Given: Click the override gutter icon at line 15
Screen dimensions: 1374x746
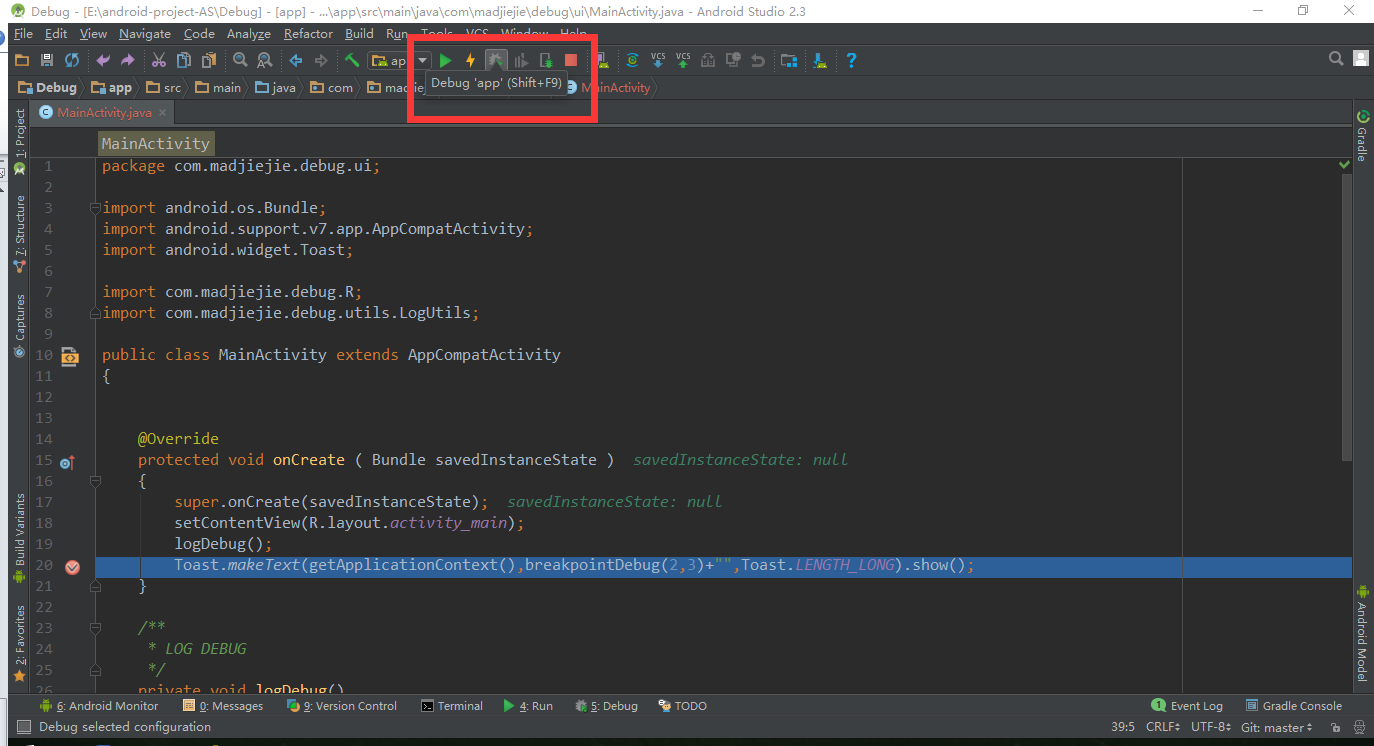Looking at the screenshot, I should [67, 462].
